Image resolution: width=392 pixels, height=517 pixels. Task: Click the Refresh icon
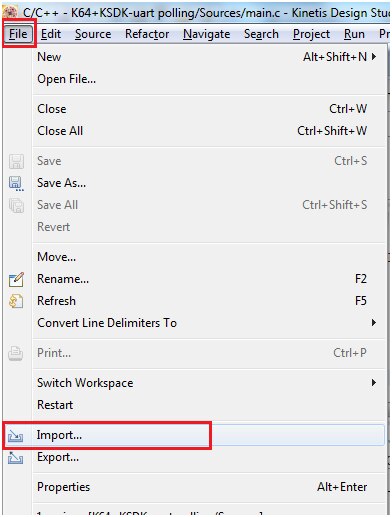(16, 301)
